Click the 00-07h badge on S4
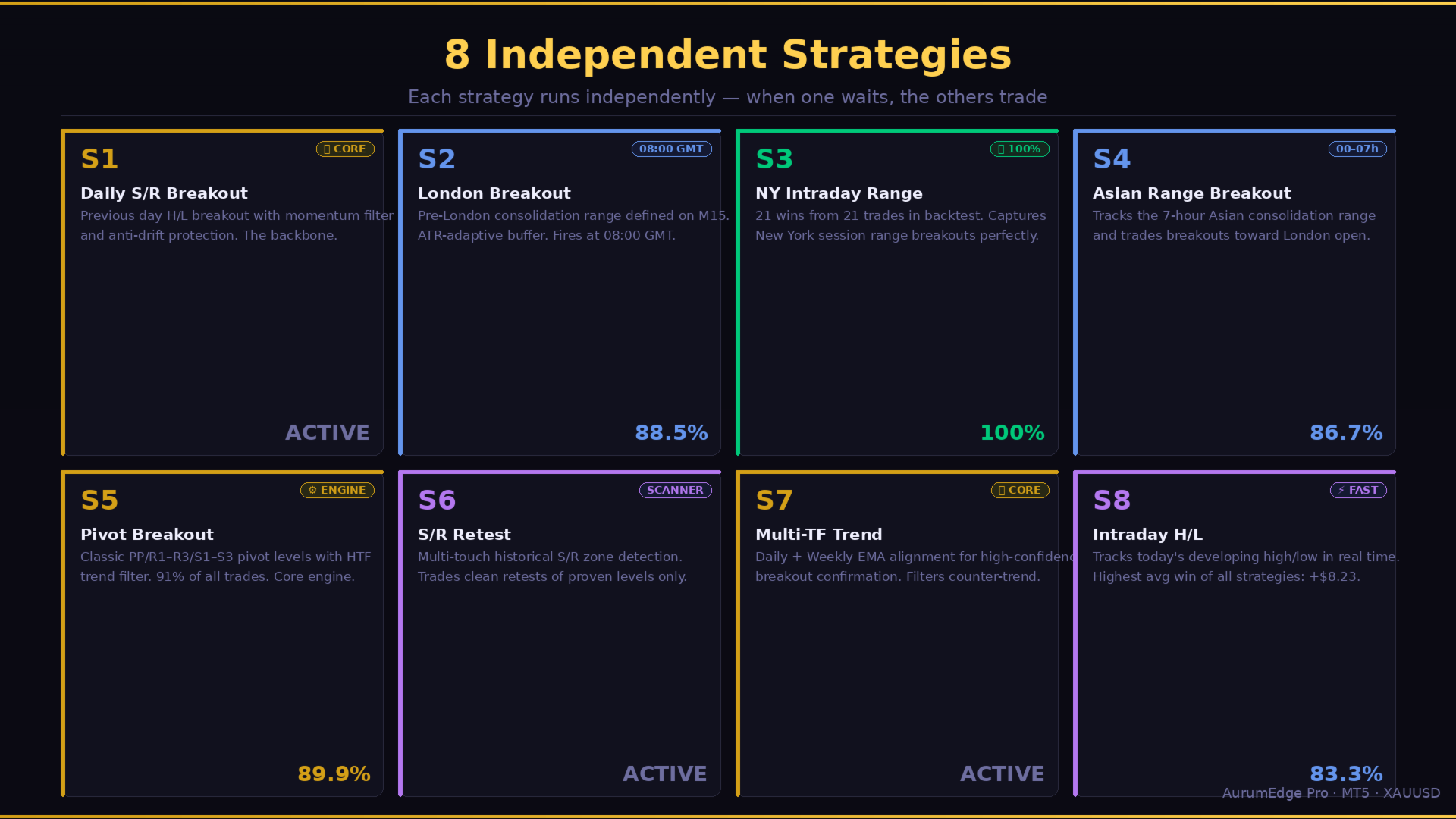 pyautogui.click(x=1357, y=149)
